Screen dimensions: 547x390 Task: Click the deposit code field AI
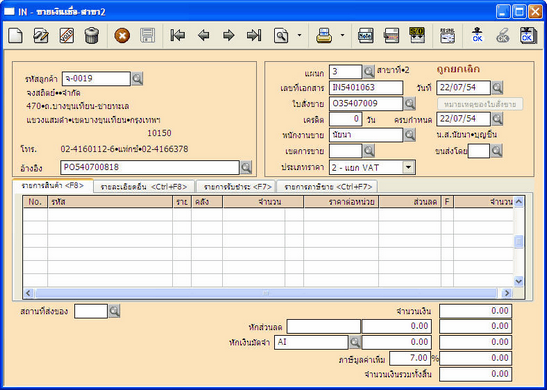(x=311, y=343)
